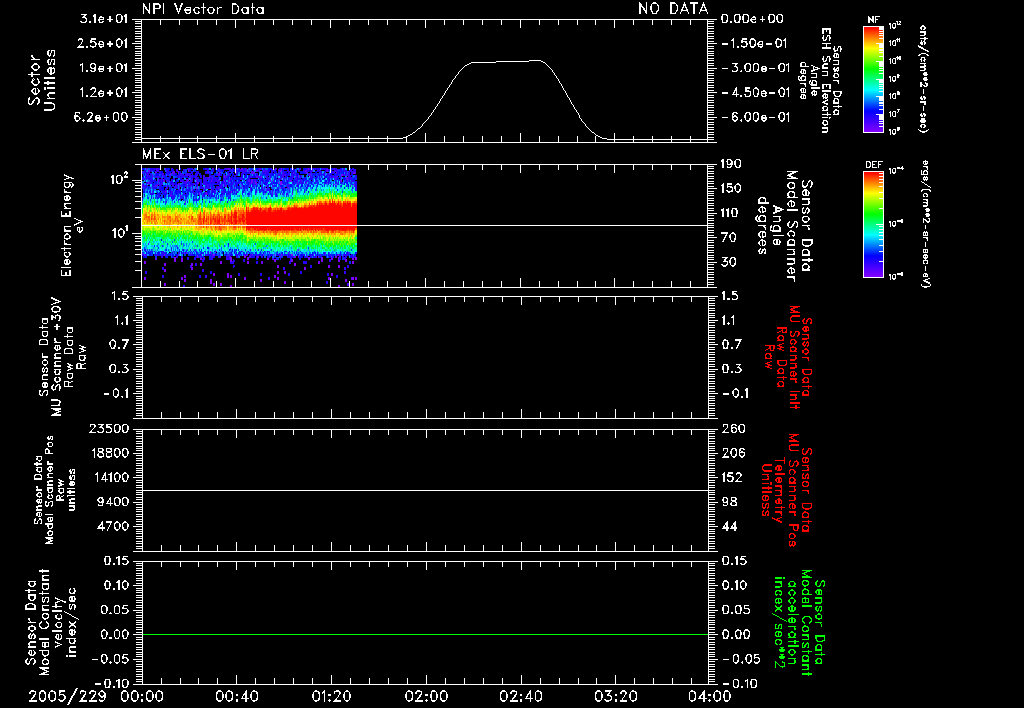The height and width of the screenshot is (708, 1024).
Task: Click the red 'MU Scanner Init Raw Data' label
Action: 786,357
